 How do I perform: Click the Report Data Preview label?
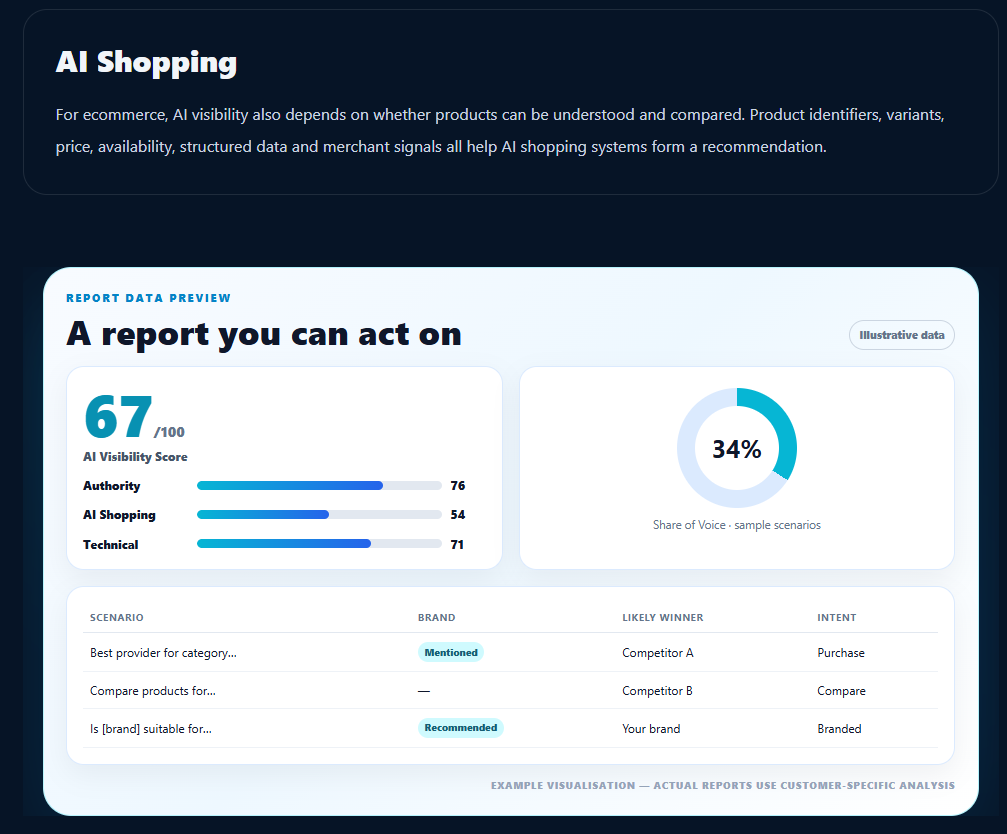[148, 298]
